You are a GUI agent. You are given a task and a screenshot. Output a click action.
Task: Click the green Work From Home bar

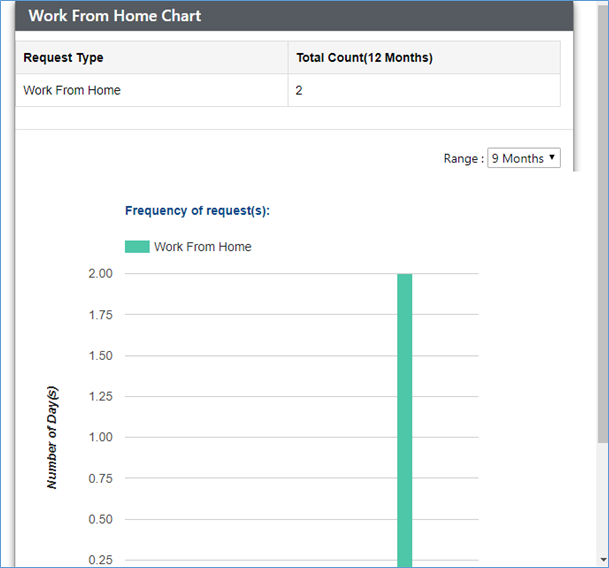pyautogui.click(x=404, y=420)
